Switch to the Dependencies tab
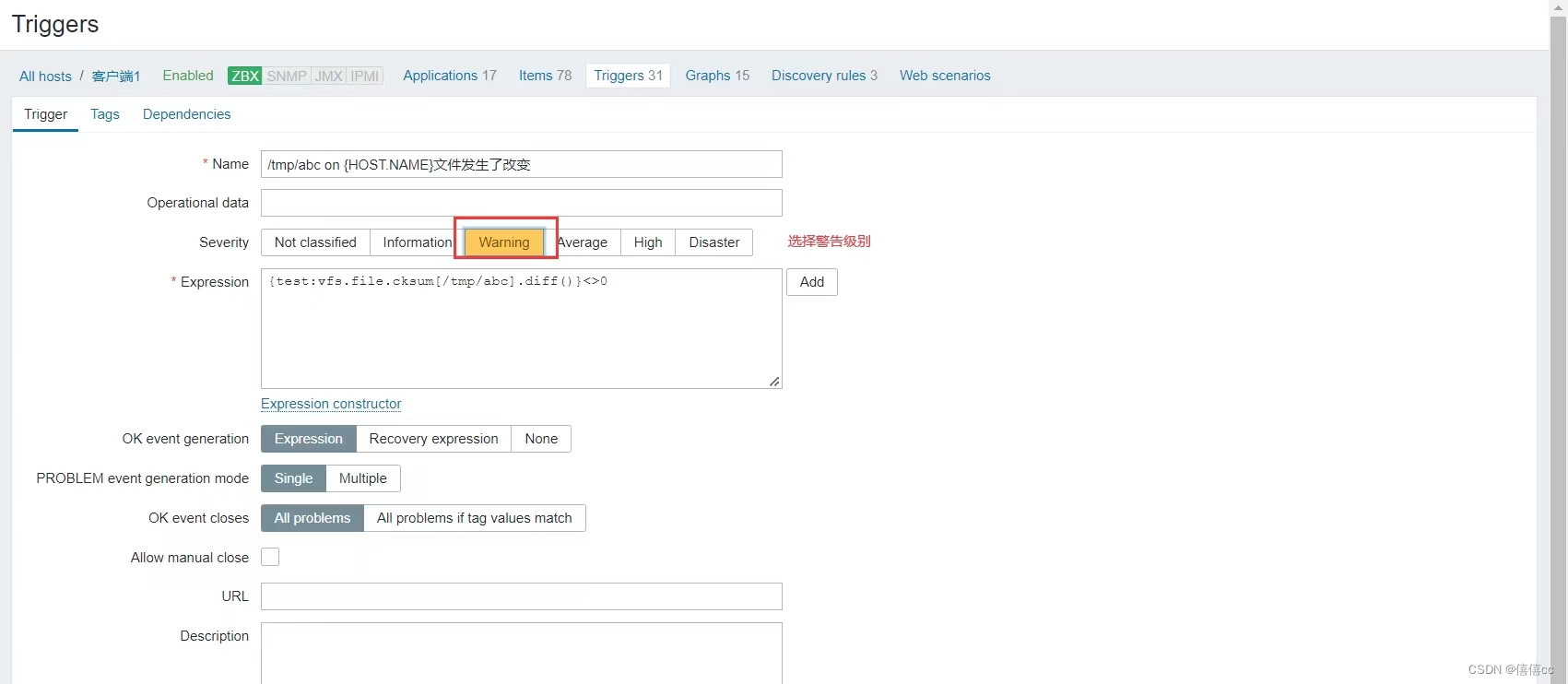Viewport: 1568px width, 684px height. 187,114
